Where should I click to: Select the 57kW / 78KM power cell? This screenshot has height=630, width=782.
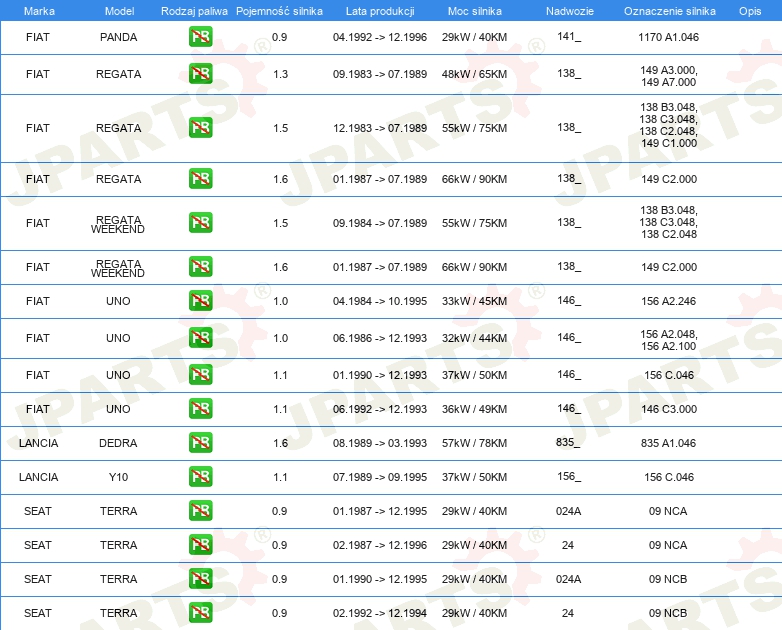(474, 443)
